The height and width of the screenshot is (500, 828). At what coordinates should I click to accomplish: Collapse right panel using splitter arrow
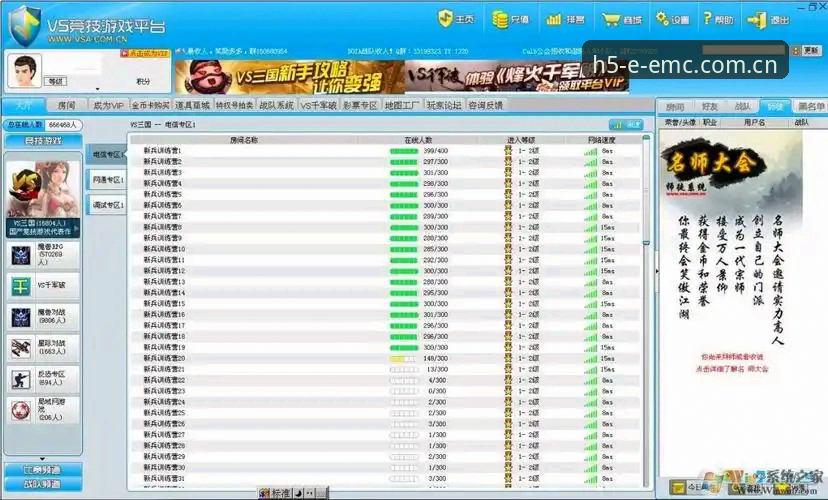pos(656,271)
